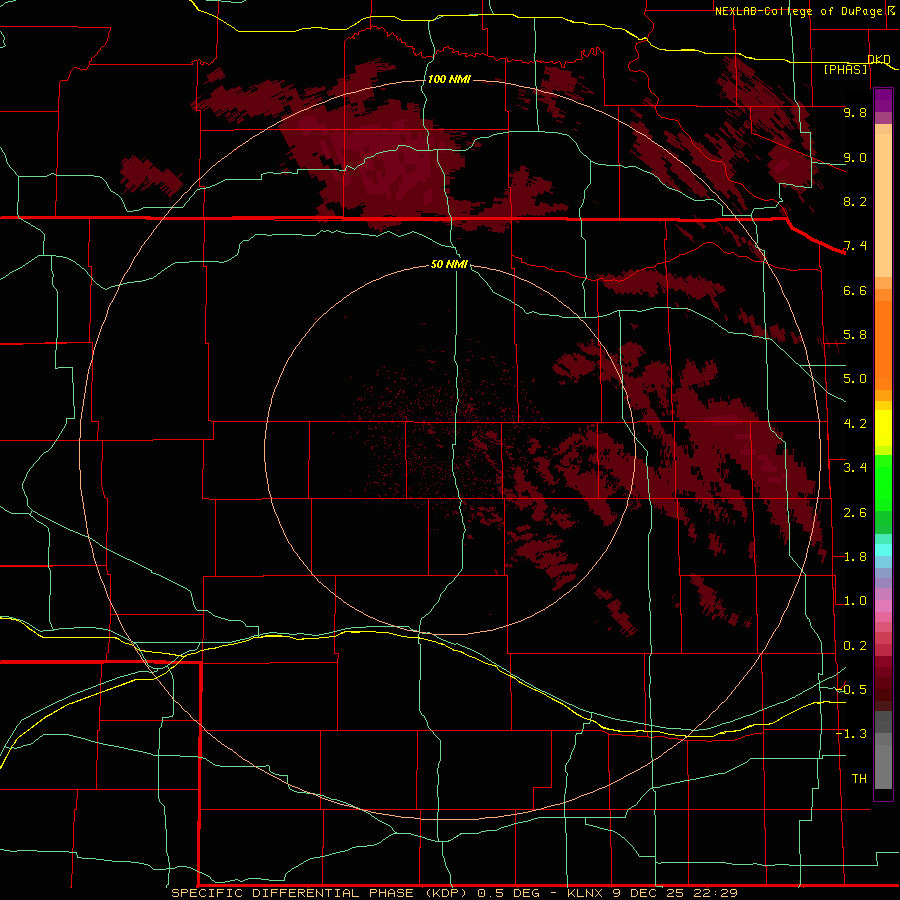
Task: Click the TH label on the color scale
Action: [859, 779]
